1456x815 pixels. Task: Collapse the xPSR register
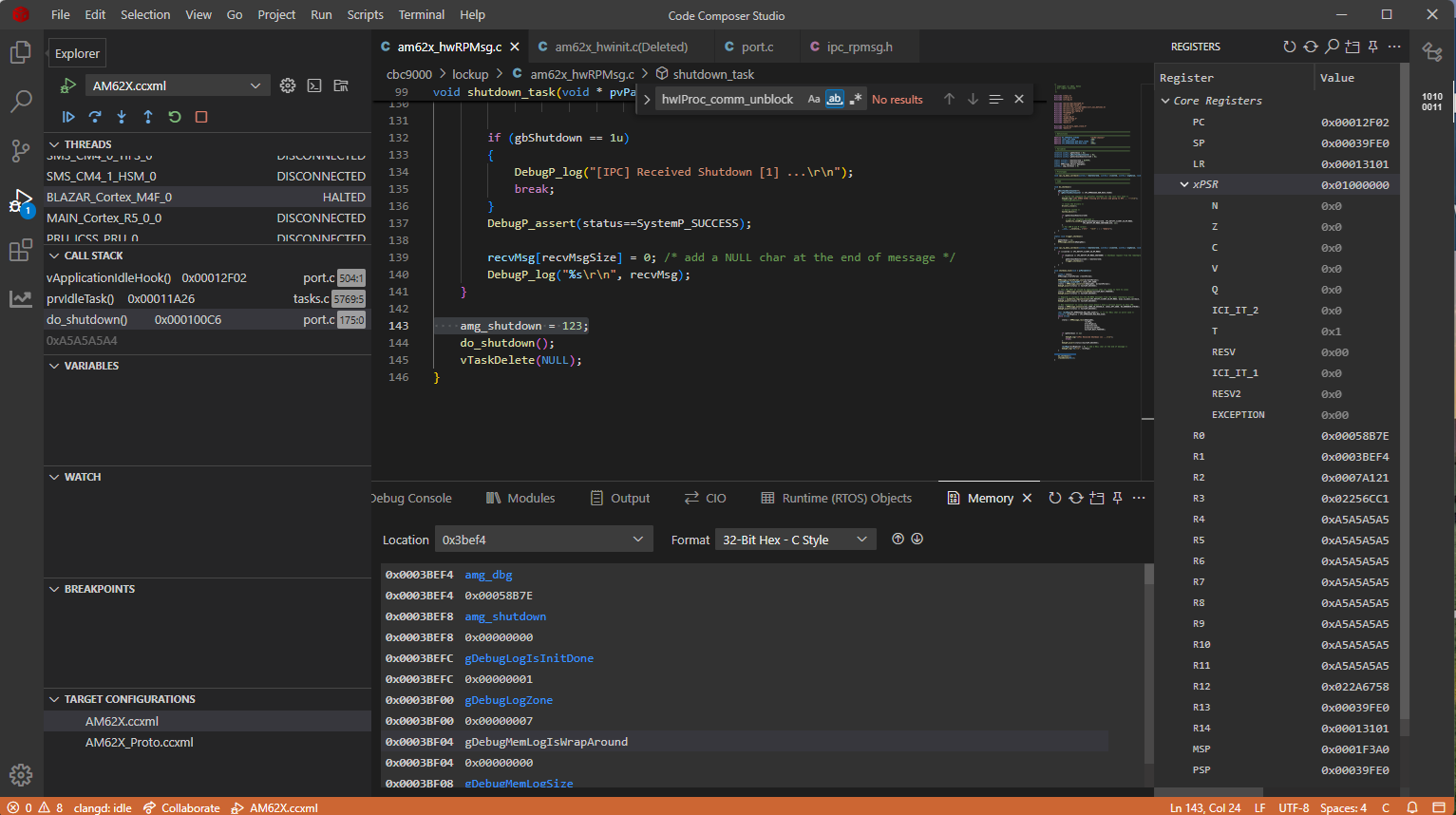click(1184, 184)
